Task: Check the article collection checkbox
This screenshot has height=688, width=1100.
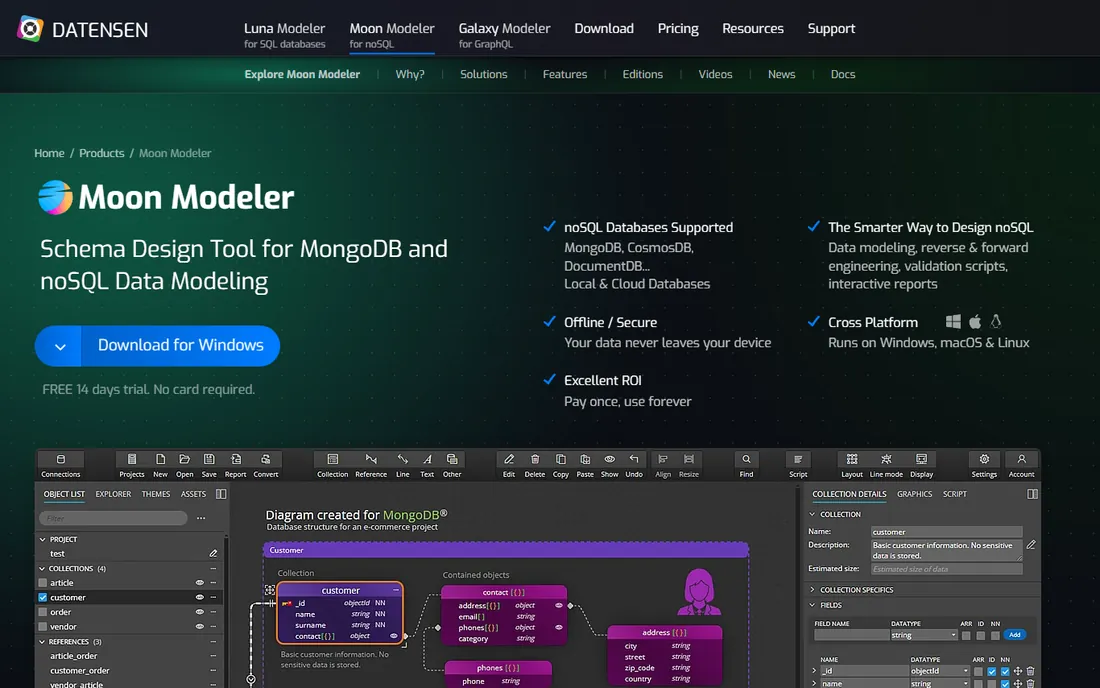Action: [x=43, y=583]
